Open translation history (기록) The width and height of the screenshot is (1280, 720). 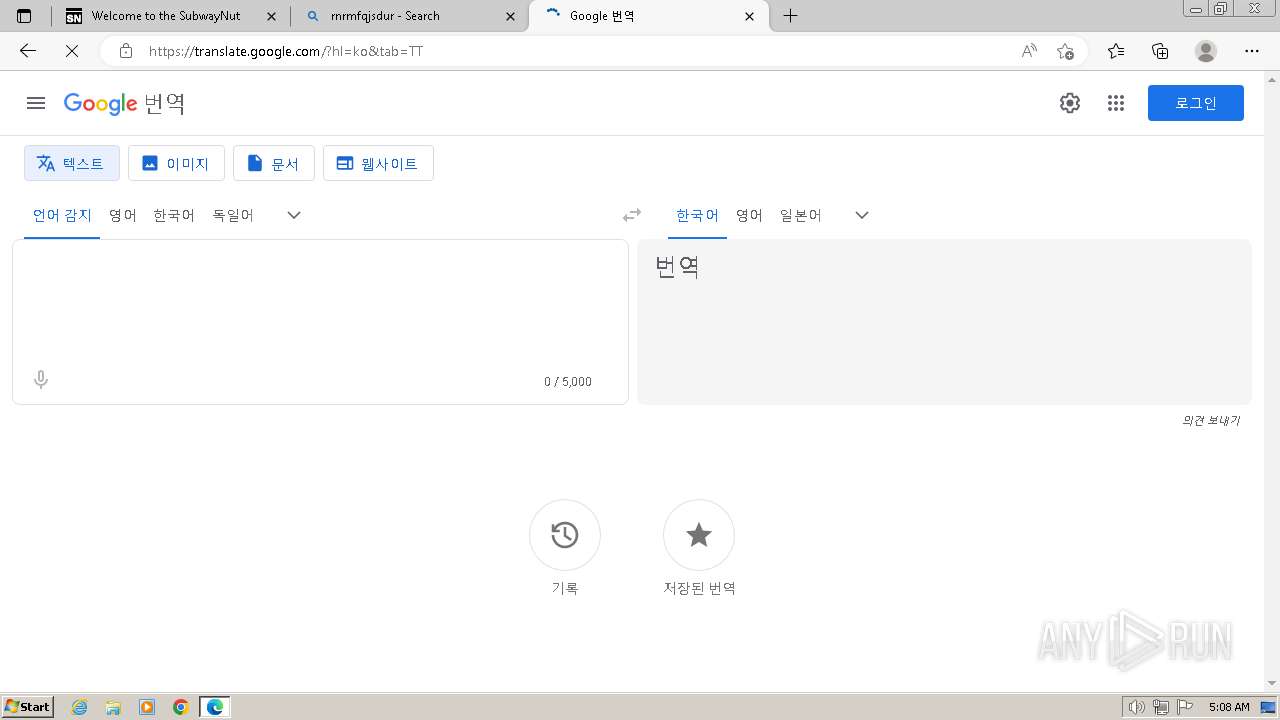565,535
